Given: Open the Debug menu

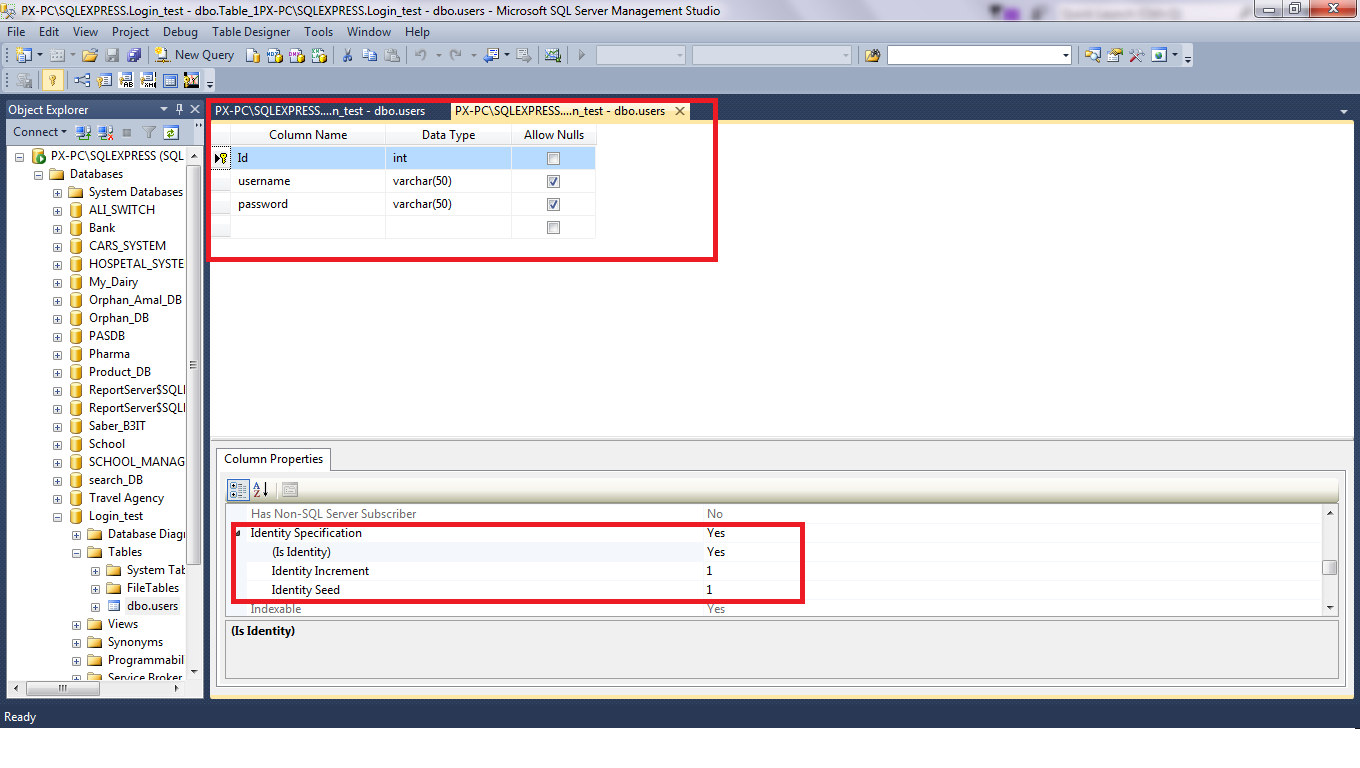Looking at the screenshot, I should click(181, 31).
